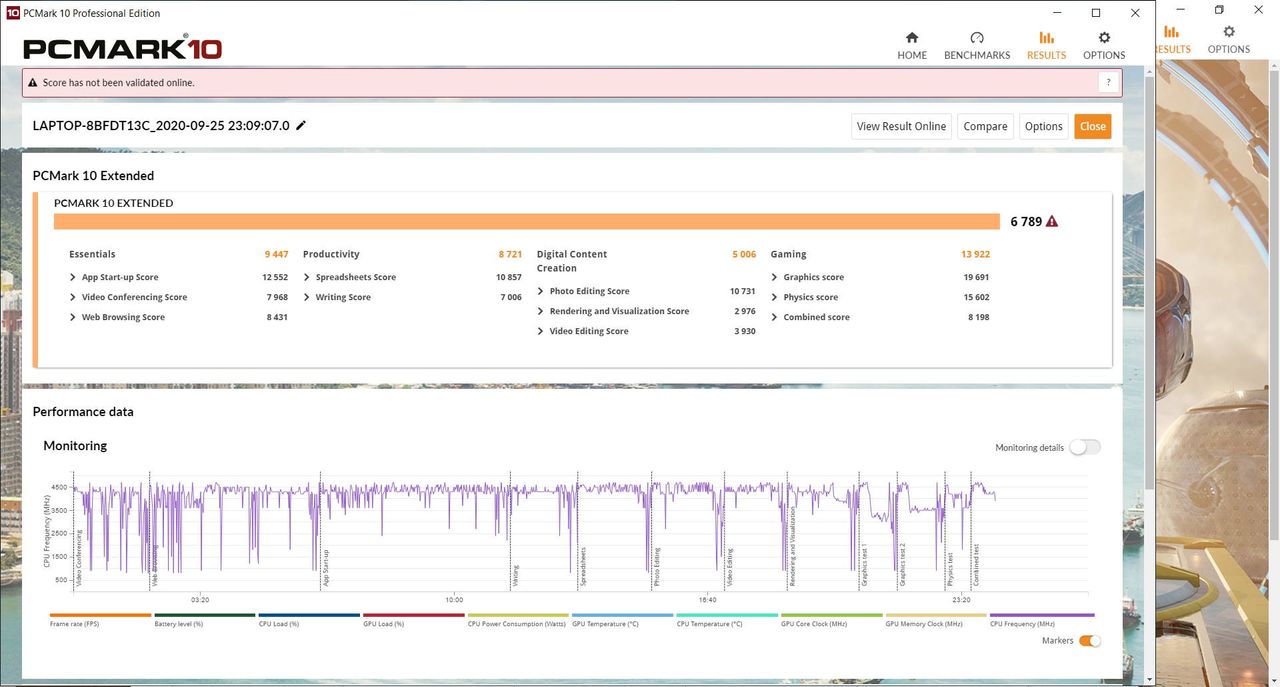This screenshot has width=1280, height=687.
Task: Switch to the Benchmarks tab
Action: (x=977, y=46)
